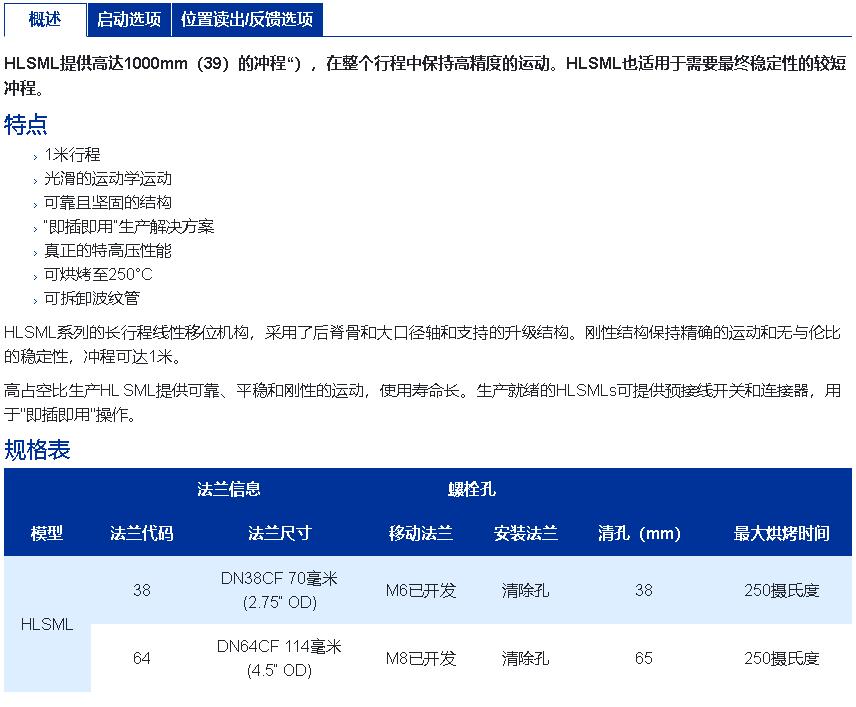856x707 pixels.
Task: Click the 法兰信息 table header
Action: tap(229, 489)
